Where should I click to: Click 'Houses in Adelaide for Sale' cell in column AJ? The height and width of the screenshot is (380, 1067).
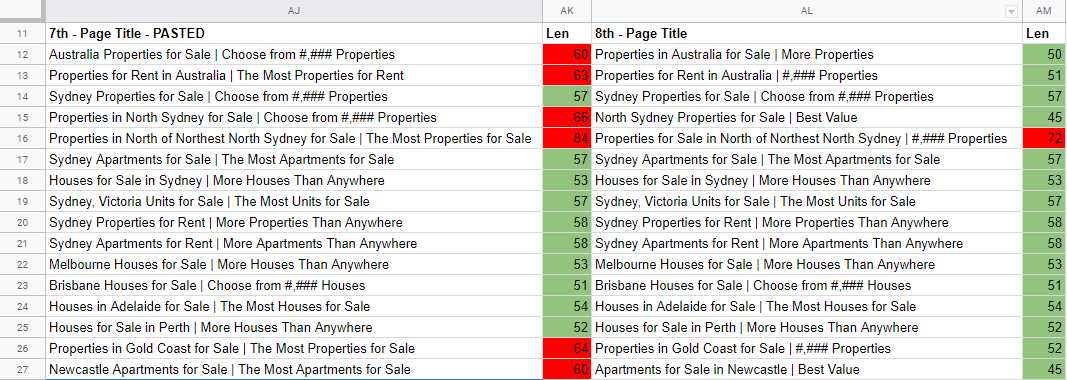(294, 306)
